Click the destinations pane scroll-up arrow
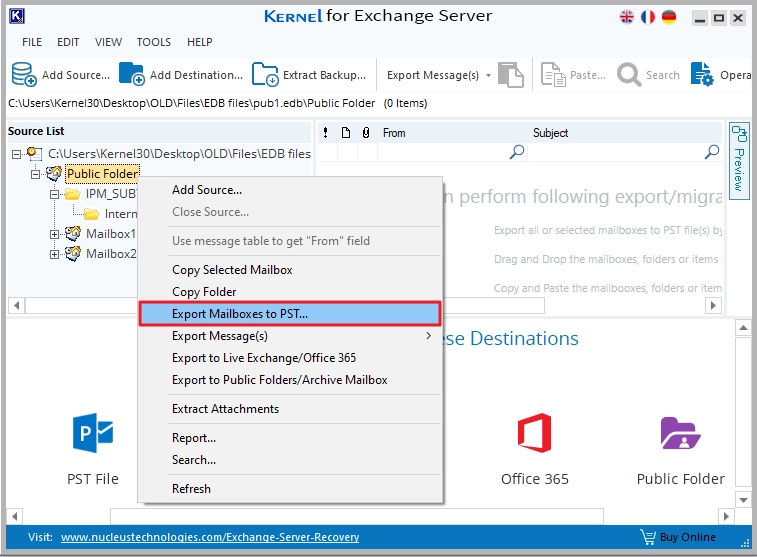The image size is (757, 557). (743, 328)
